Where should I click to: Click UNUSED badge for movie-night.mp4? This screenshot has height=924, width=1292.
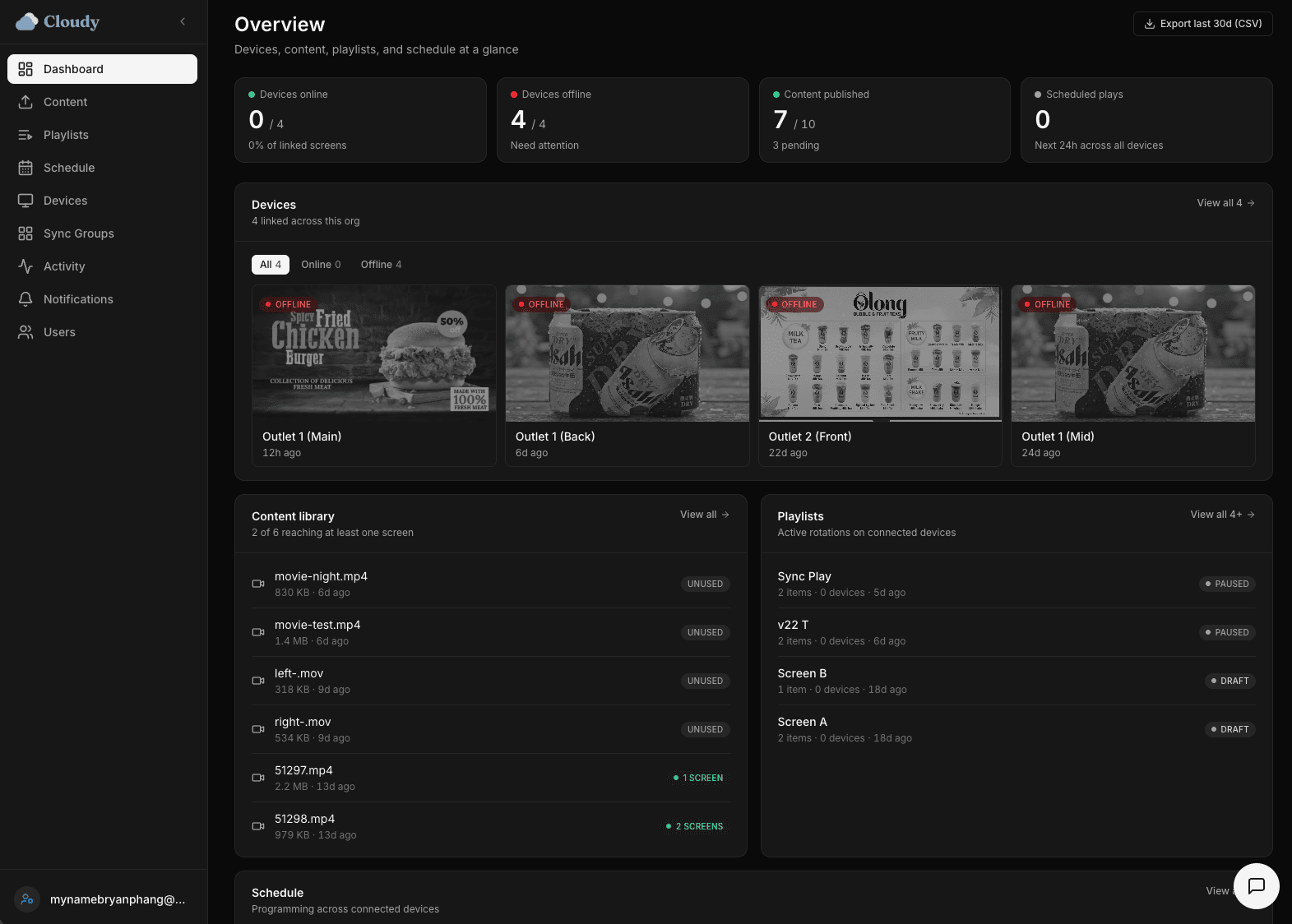coord(705,584)
